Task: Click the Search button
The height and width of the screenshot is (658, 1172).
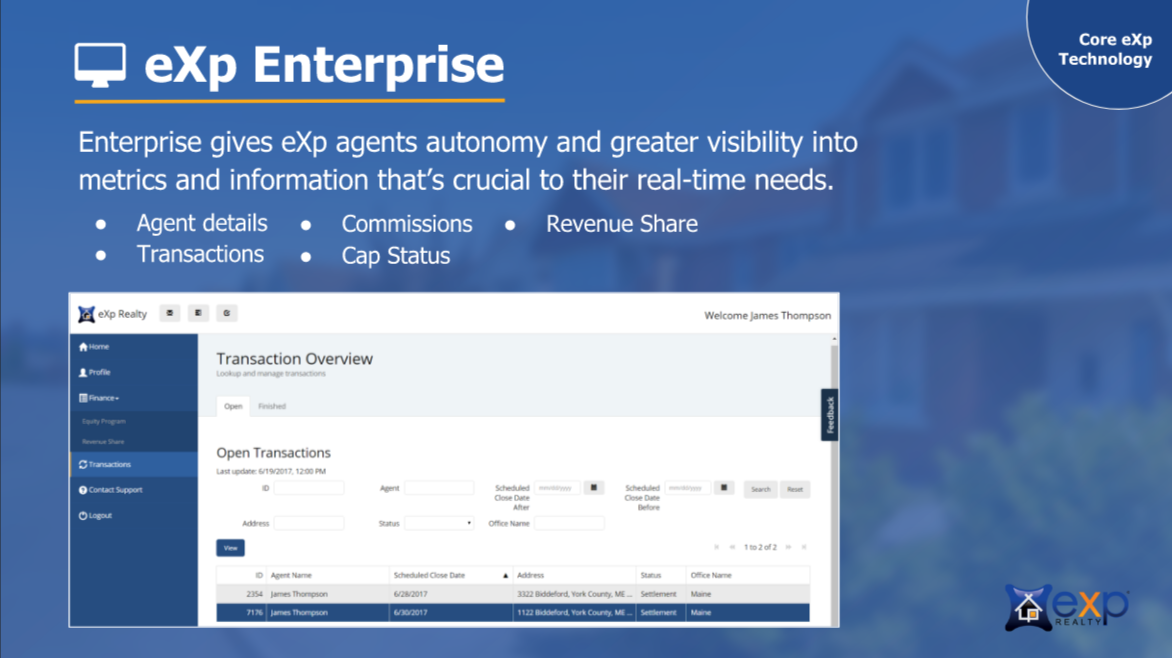Action: 760,490
